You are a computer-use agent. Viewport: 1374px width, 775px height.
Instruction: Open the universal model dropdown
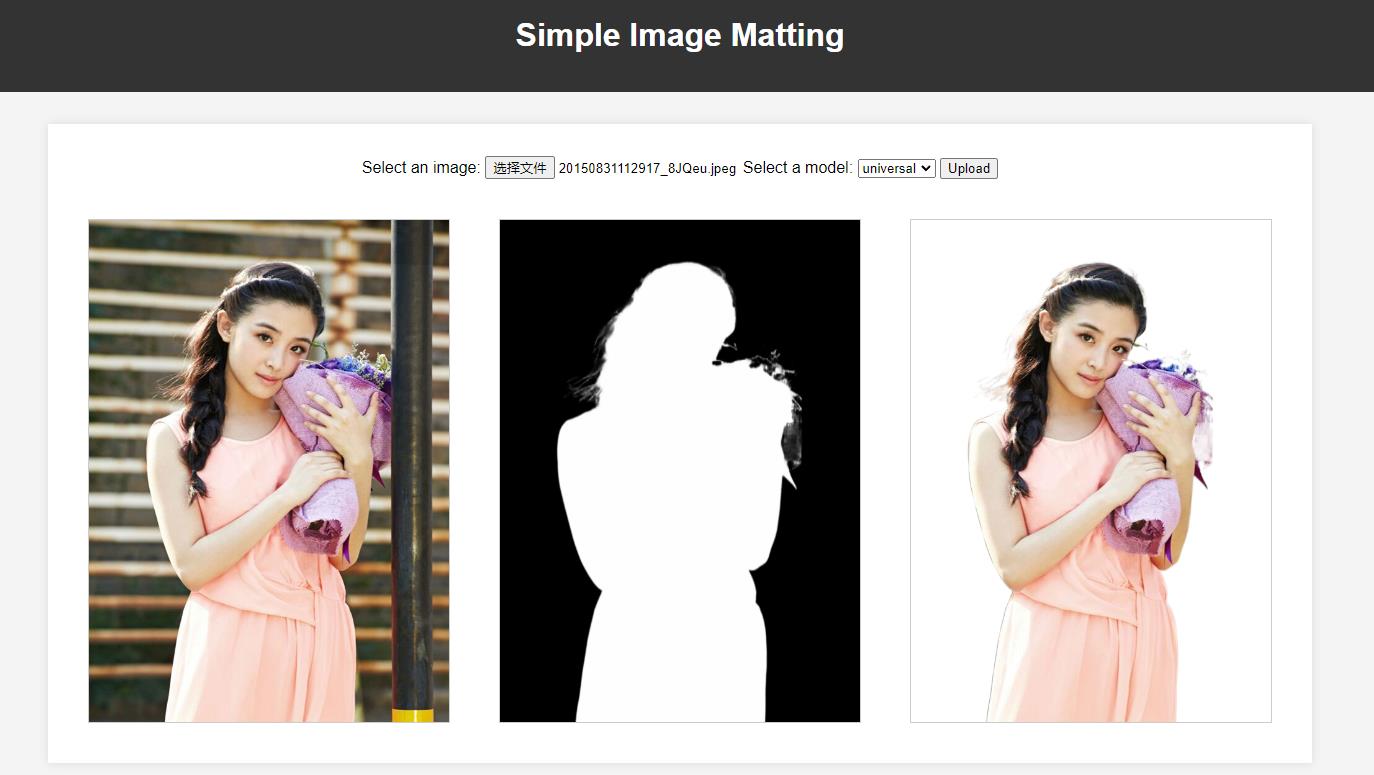coord(897,168)
